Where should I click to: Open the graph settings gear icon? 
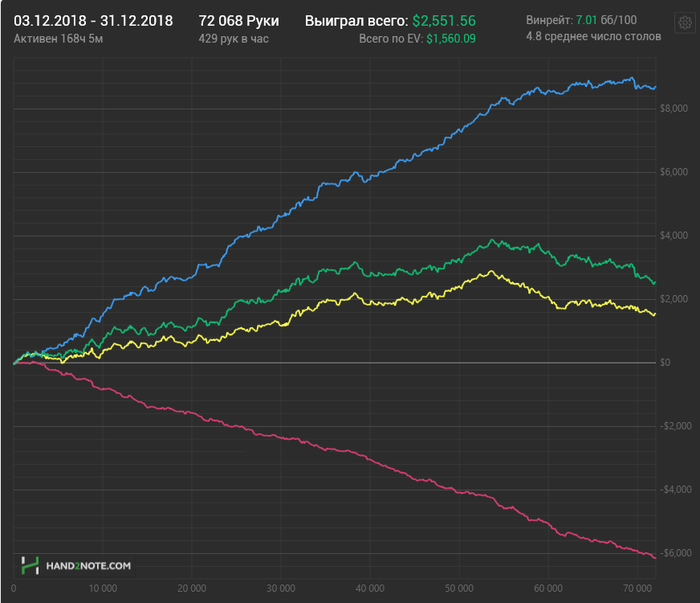pos(685,22)
